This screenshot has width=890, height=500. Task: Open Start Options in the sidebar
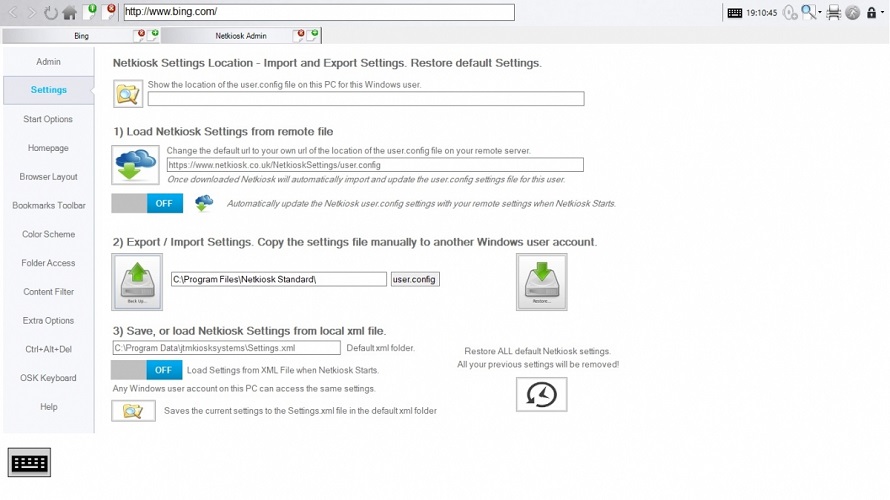click(x=48, y=119)
